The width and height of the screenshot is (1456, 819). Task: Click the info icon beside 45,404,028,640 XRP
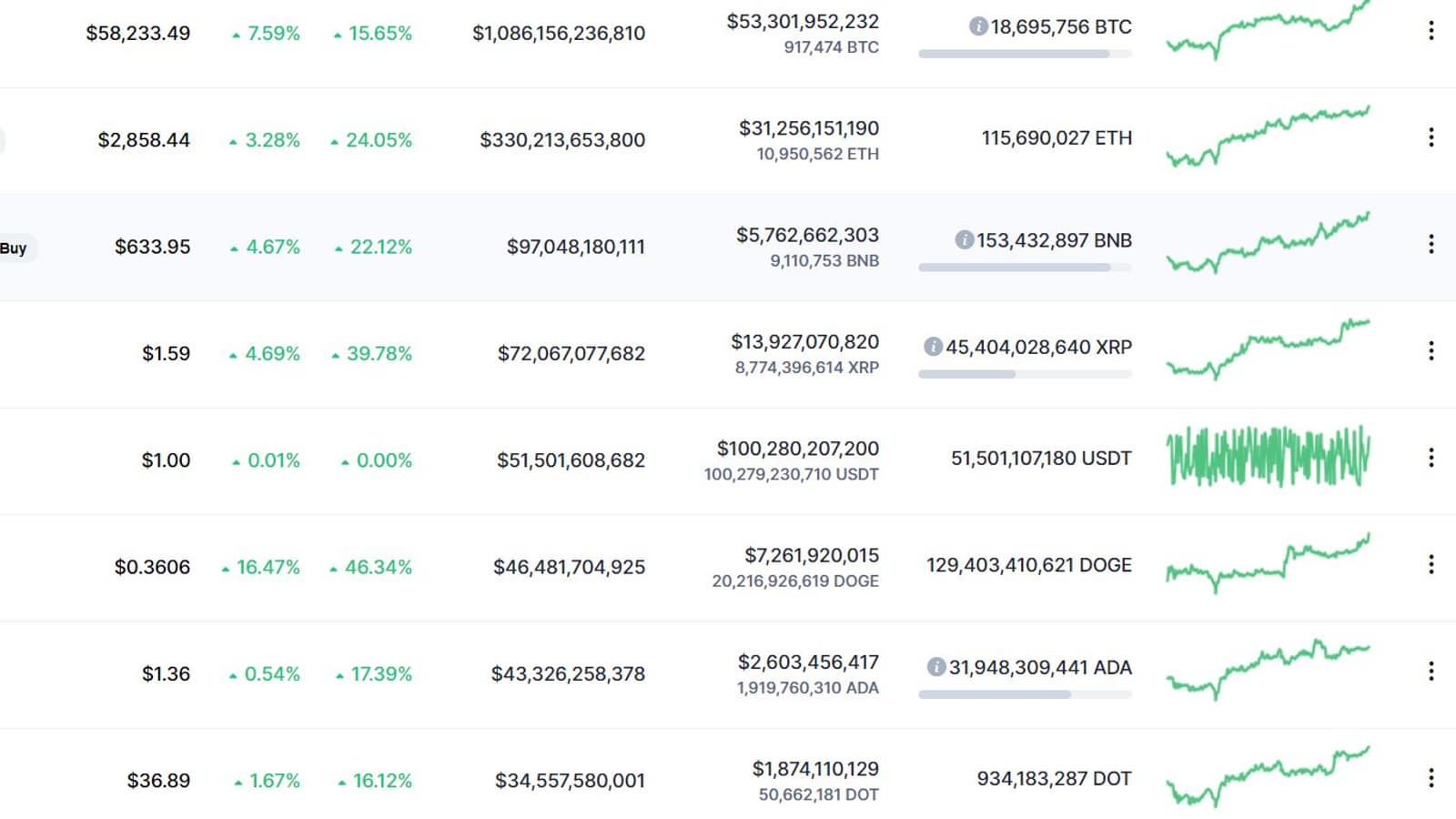click(933, 347)
